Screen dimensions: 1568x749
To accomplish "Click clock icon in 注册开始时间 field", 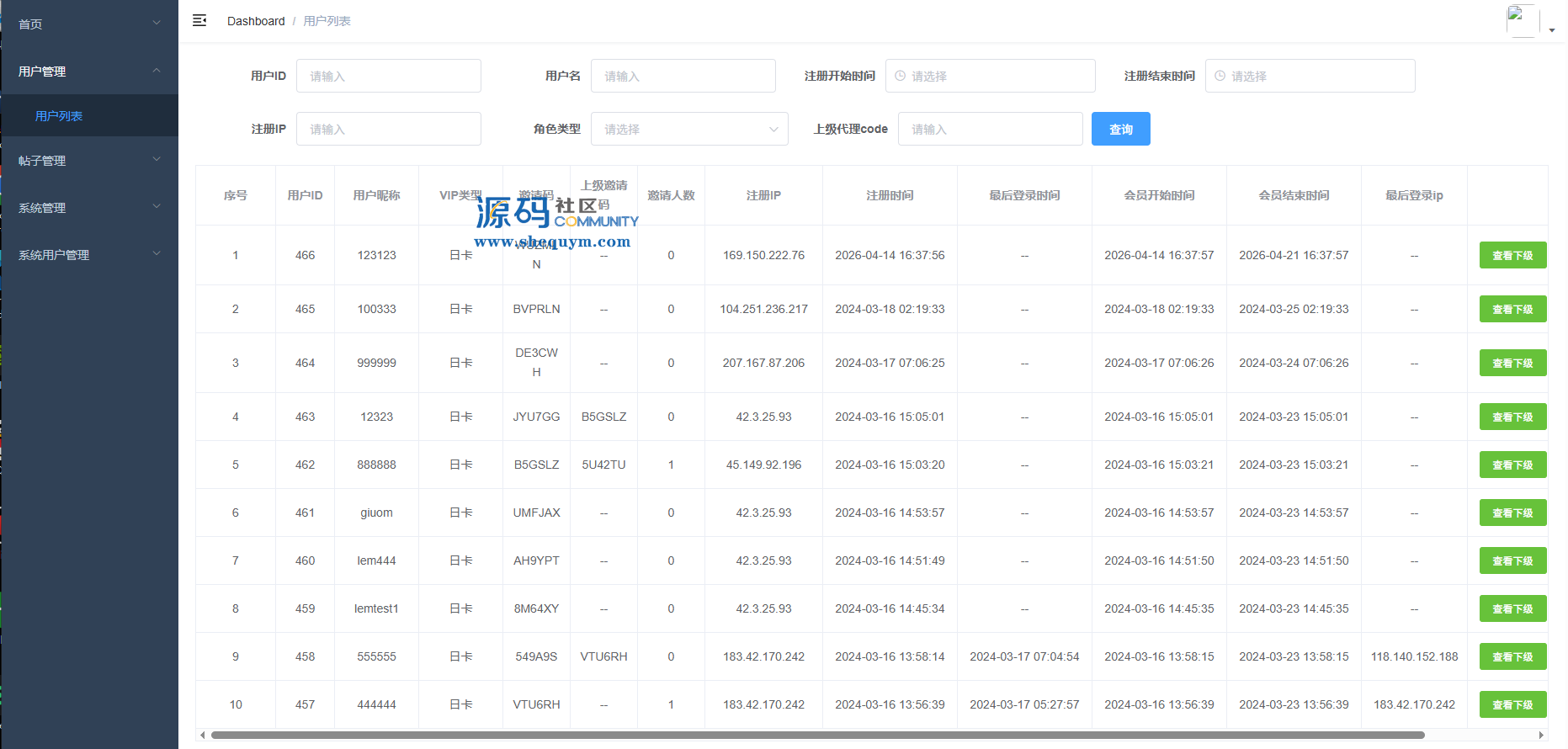I will (901, 76).
